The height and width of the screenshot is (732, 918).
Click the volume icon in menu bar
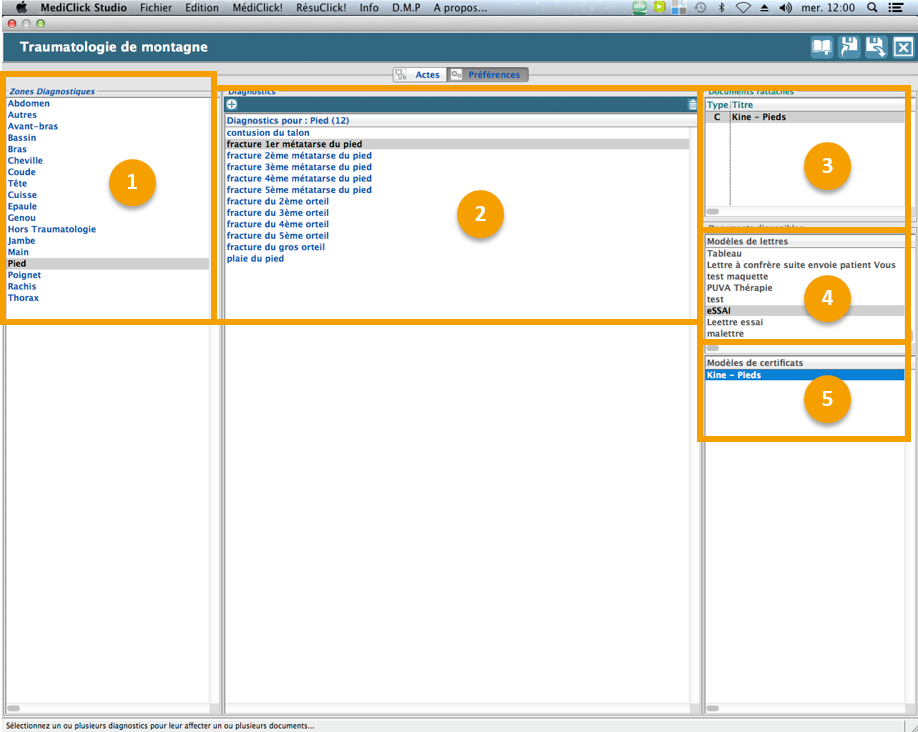(x=785, y=8)
